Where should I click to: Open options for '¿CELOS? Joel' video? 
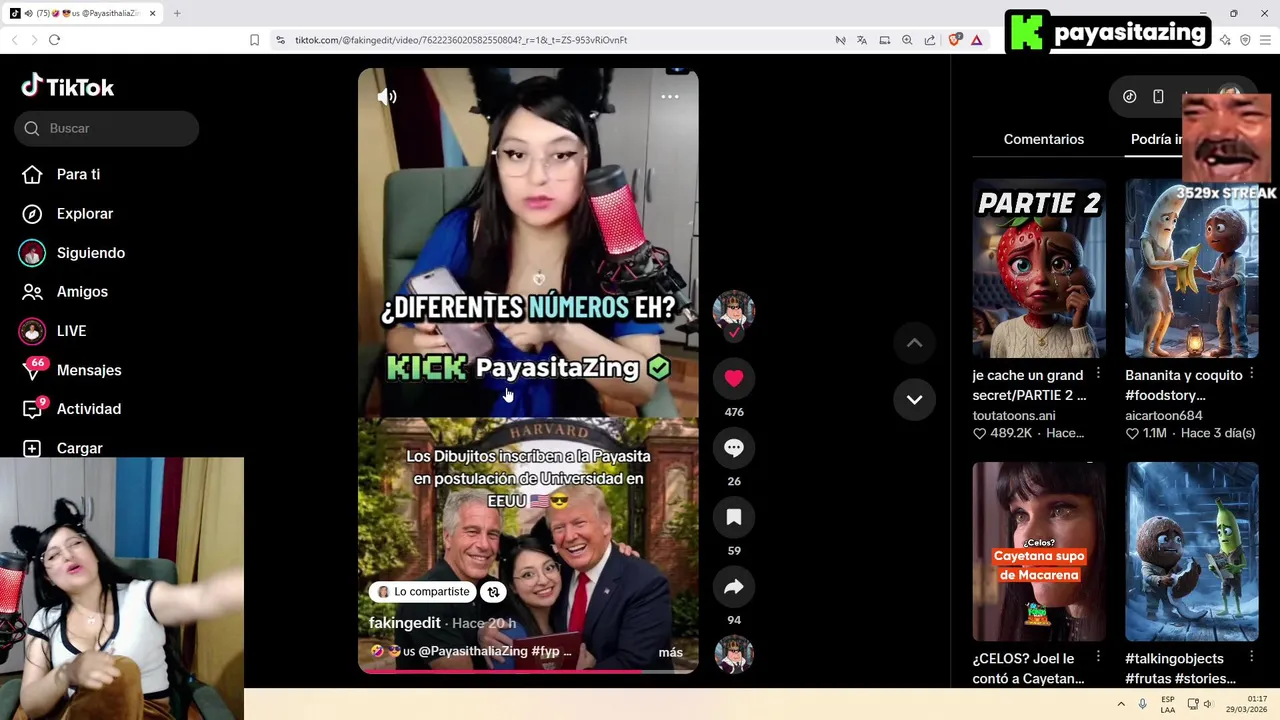coord(1098,656)
